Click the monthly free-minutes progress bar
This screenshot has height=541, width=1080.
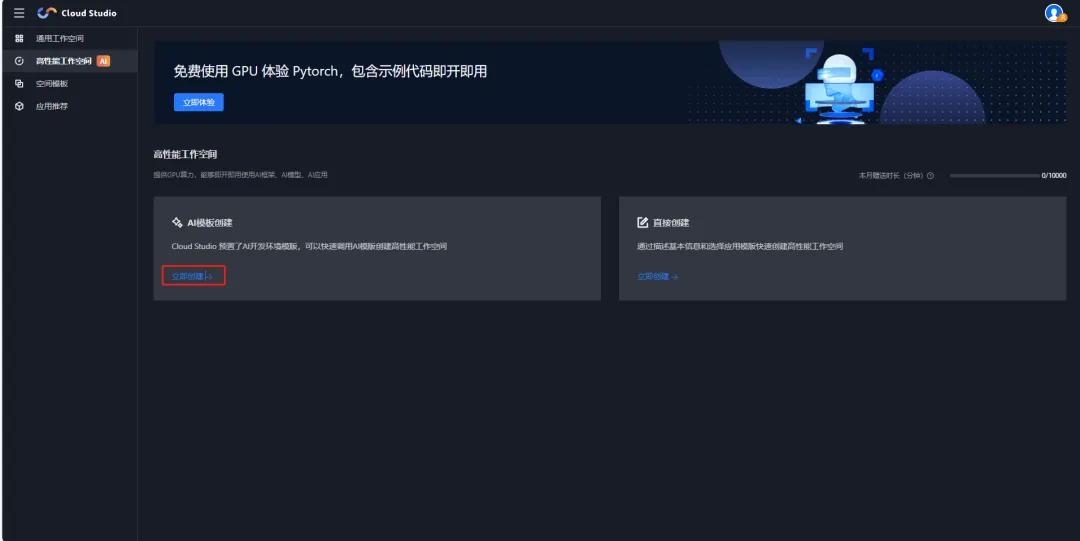[994, 176]
